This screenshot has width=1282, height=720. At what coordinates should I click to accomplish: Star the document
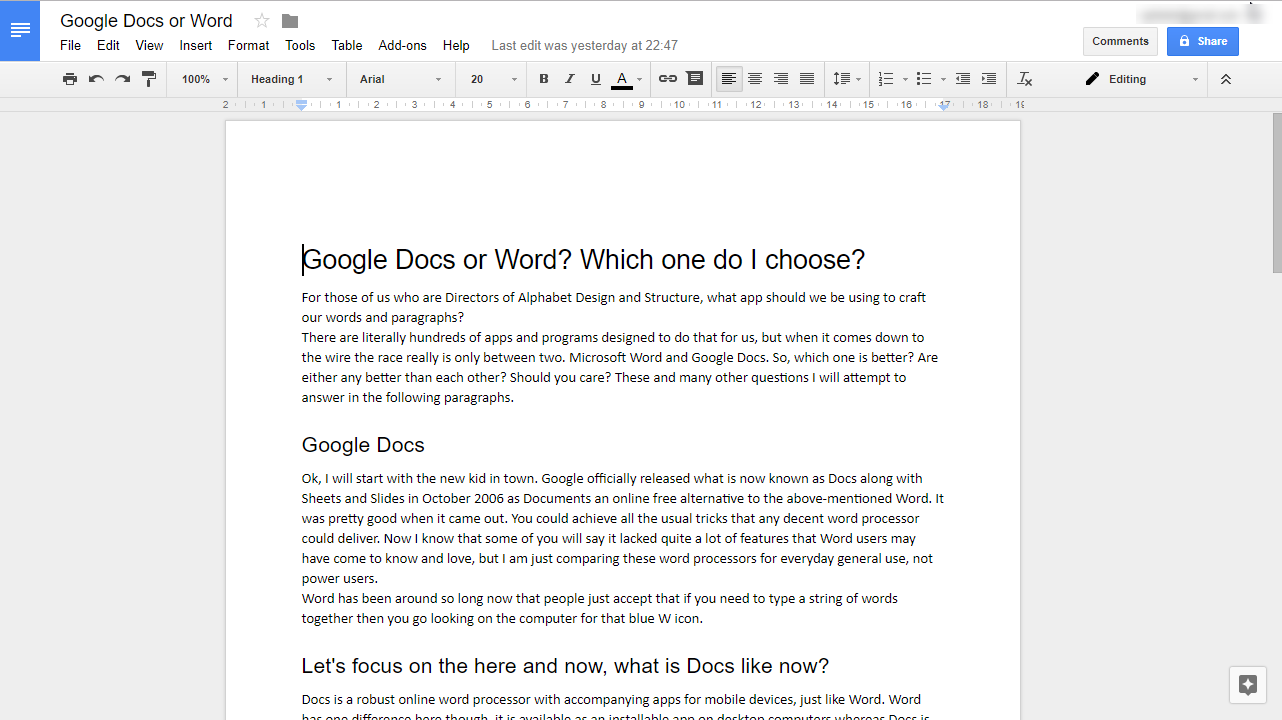262,21
